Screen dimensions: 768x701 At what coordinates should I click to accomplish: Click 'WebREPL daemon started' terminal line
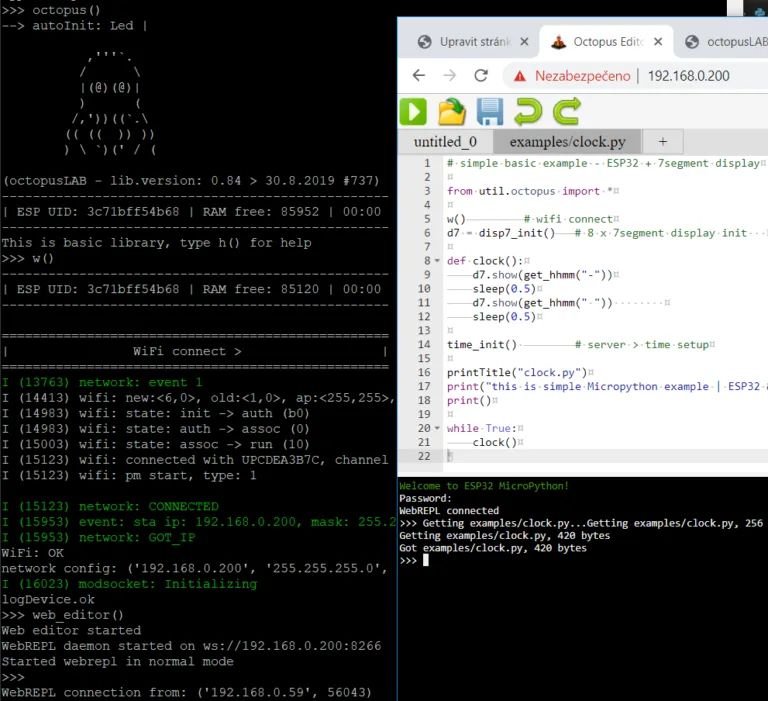pyautogui.click(x=191, y=646)
